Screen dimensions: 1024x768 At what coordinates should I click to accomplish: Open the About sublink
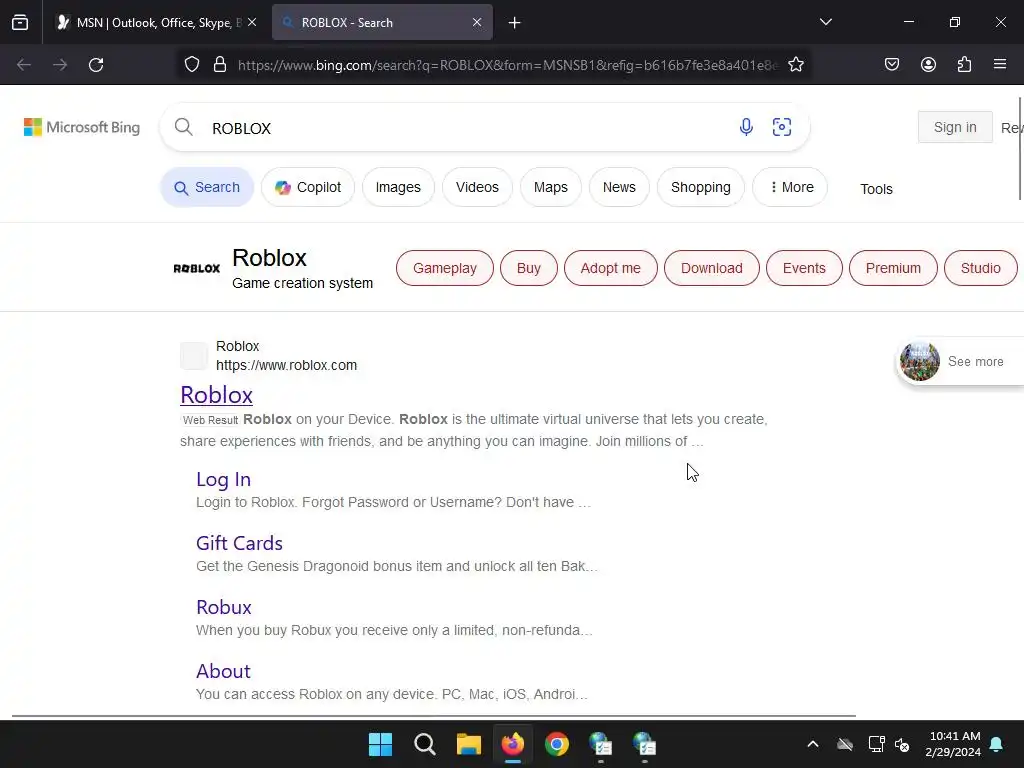(223, 671)
